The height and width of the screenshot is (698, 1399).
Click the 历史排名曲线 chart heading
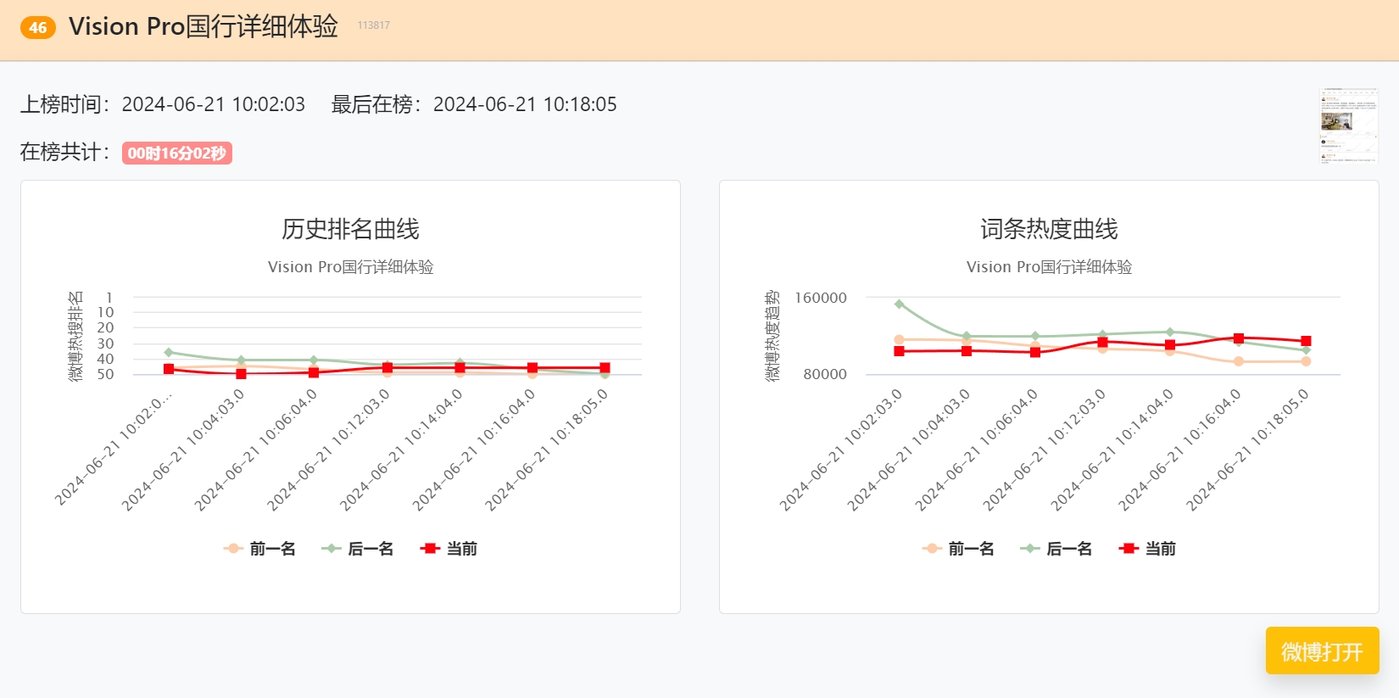click(350, 229)
